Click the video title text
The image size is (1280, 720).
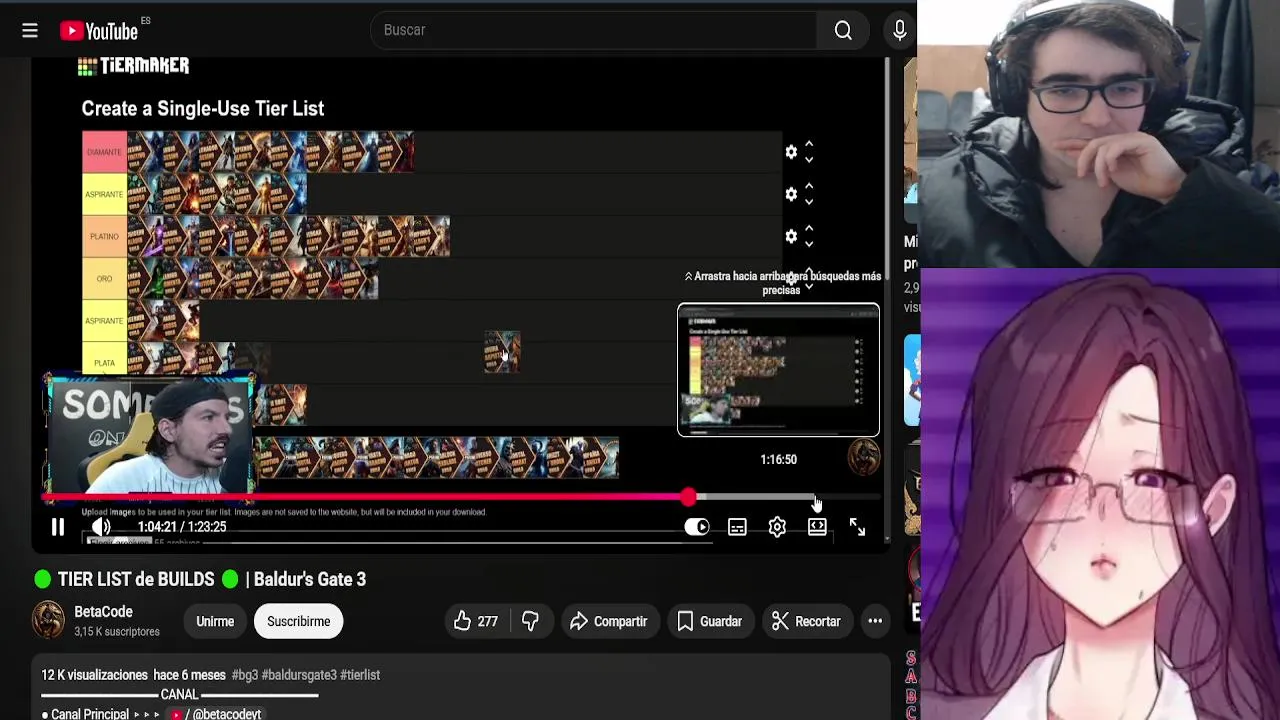click(x=200, y=579)
